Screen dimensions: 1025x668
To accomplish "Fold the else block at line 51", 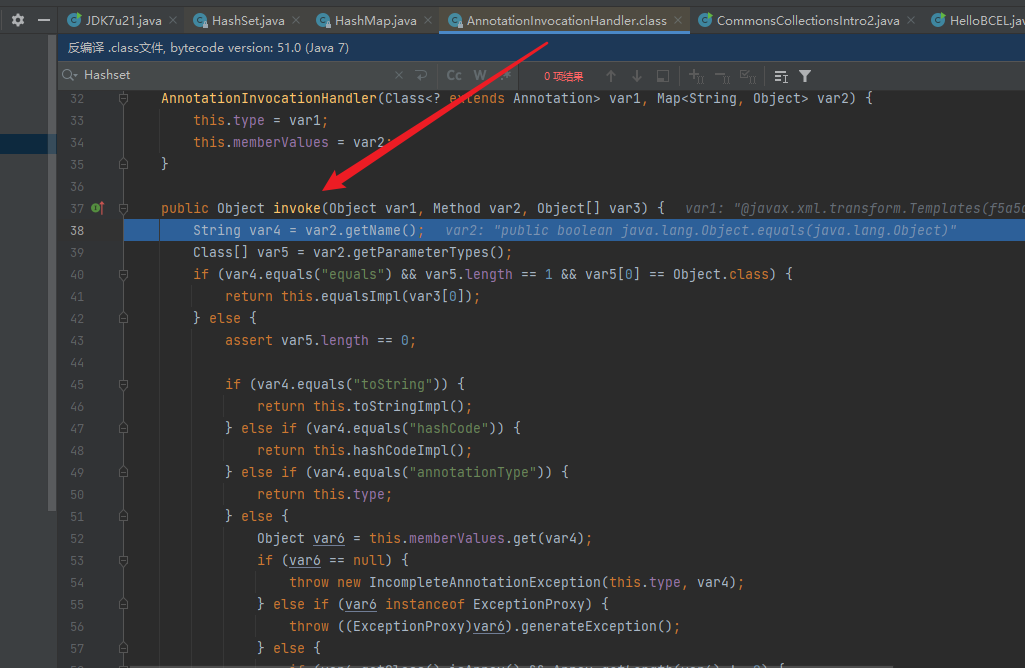I will coord(123,516).
